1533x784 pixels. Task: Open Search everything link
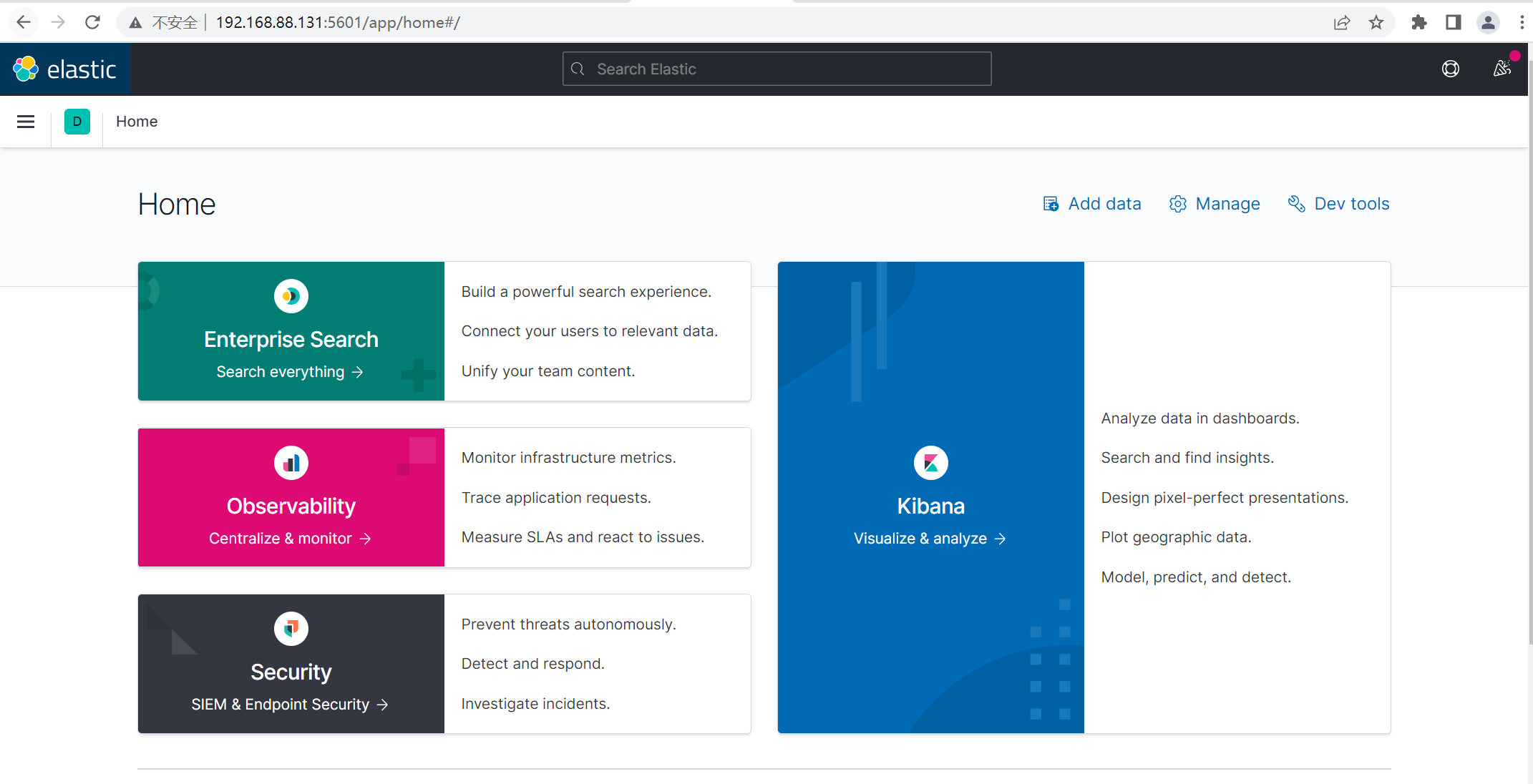(x=290, y=372)
